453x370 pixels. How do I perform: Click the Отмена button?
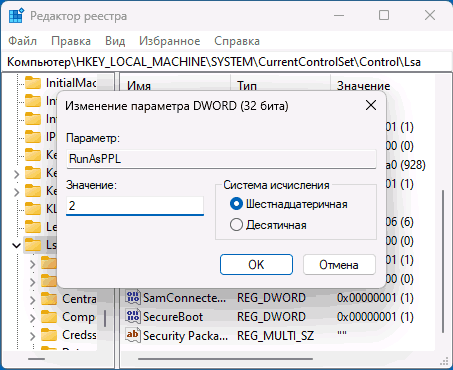[x=339, y=265]
